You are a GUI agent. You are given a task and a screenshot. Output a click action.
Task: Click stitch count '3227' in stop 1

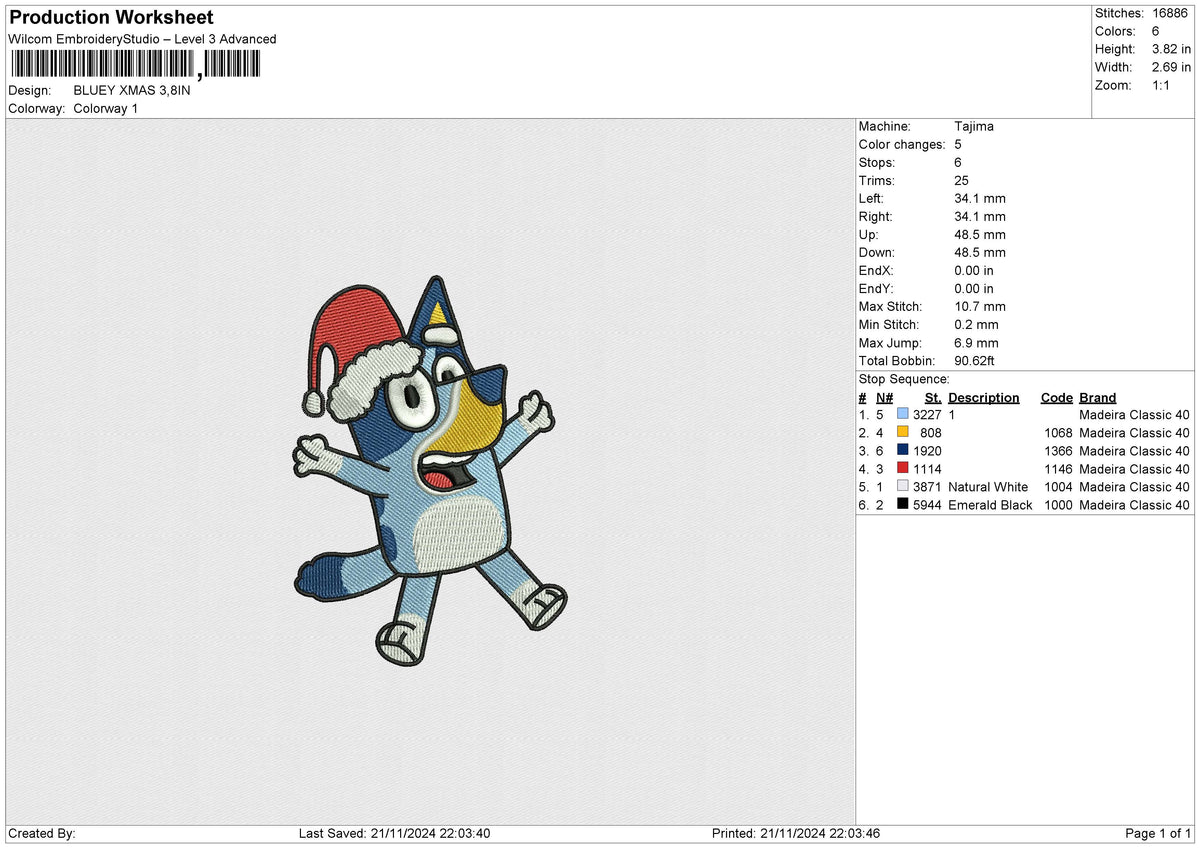click(927, 415)
